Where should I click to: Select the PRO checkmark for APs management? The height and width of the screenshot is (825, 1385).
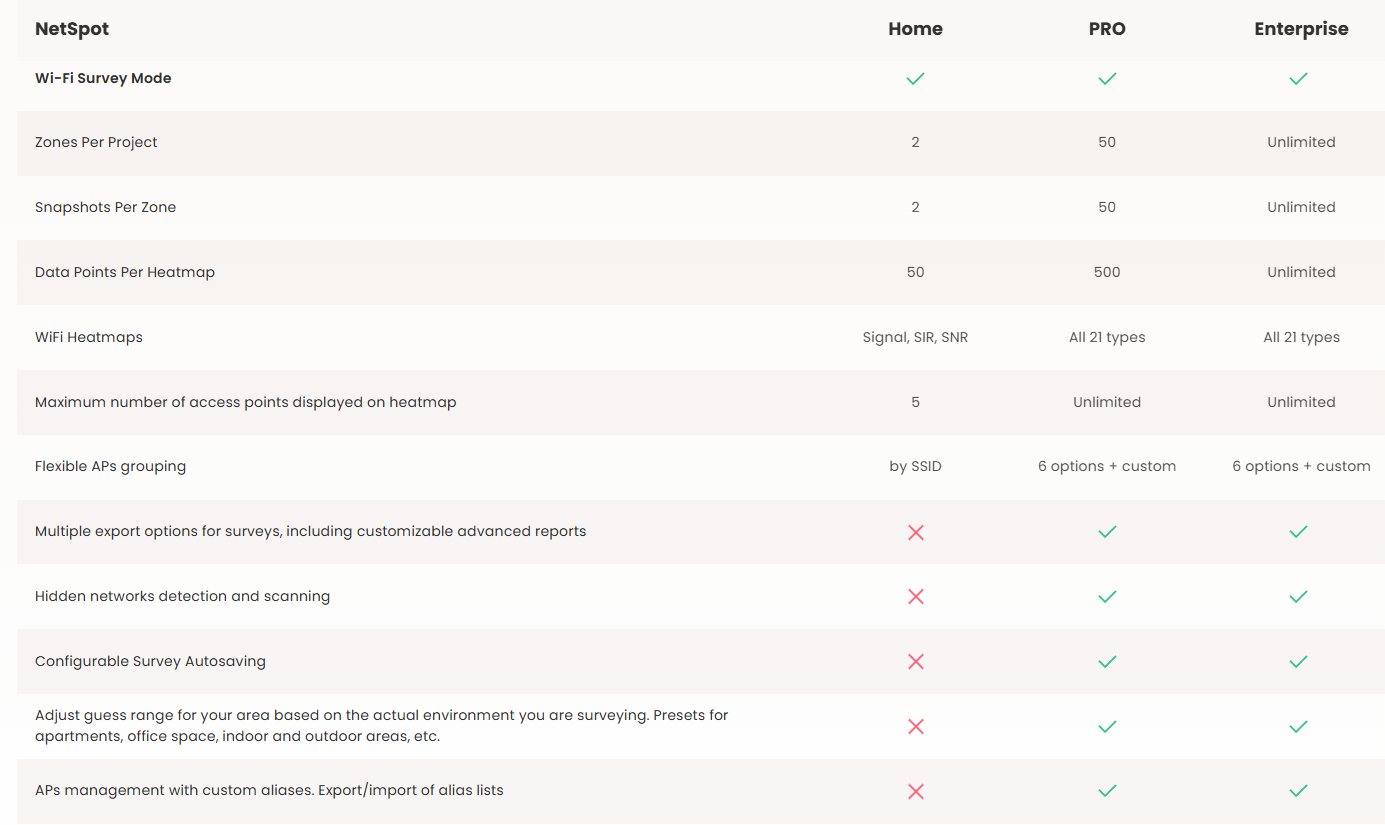[x=1107, y=791]
